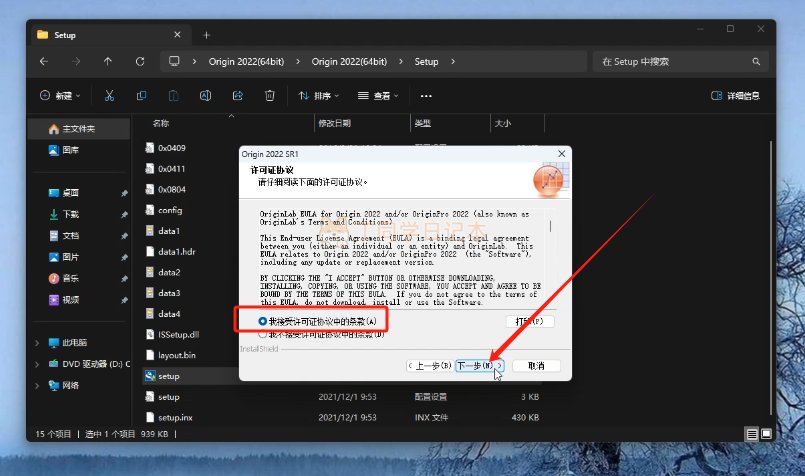The image size is (805, 476).
Task: Click the Rename icon in Explorer toolbar
Action: click(205, 96)
